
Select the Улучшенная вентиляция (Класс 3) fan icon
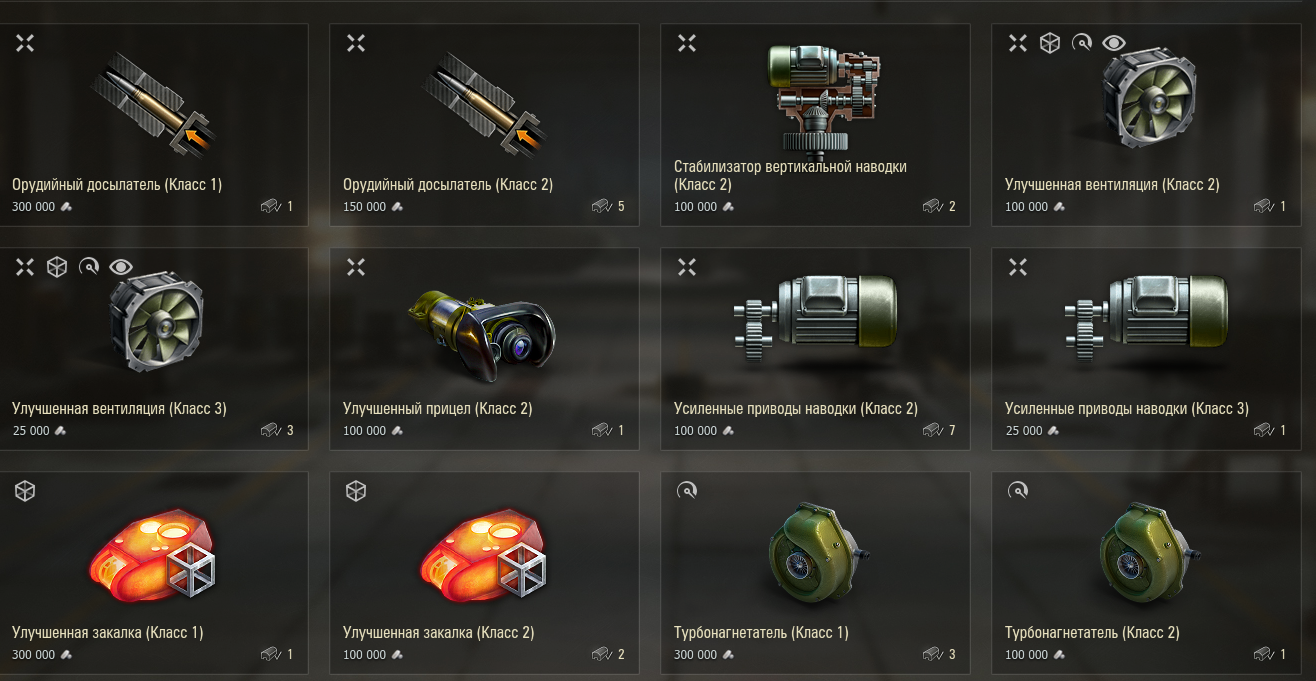tap(155, 321)
